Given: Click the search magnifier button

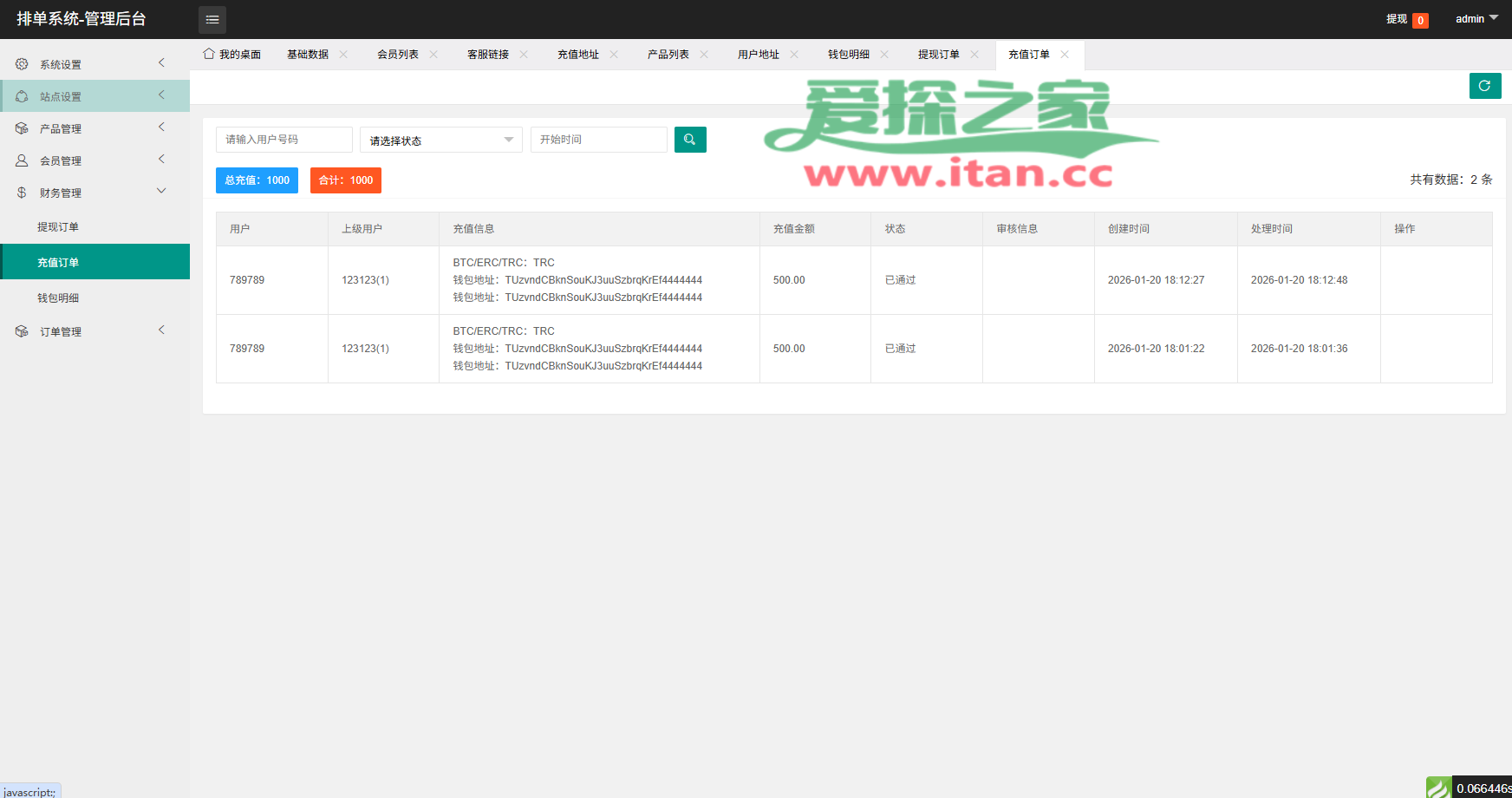Looking at the screenshot, I should pos(690,140).
